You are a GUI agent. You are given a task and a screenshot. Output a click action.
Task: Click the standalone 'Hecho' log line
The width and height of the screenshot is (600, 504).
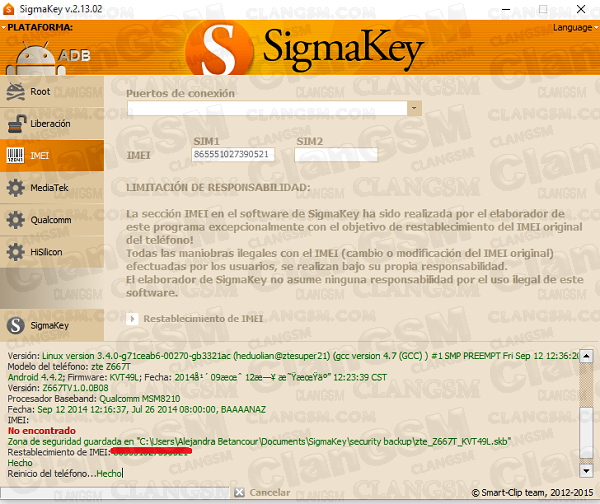[x=20, y=463]
